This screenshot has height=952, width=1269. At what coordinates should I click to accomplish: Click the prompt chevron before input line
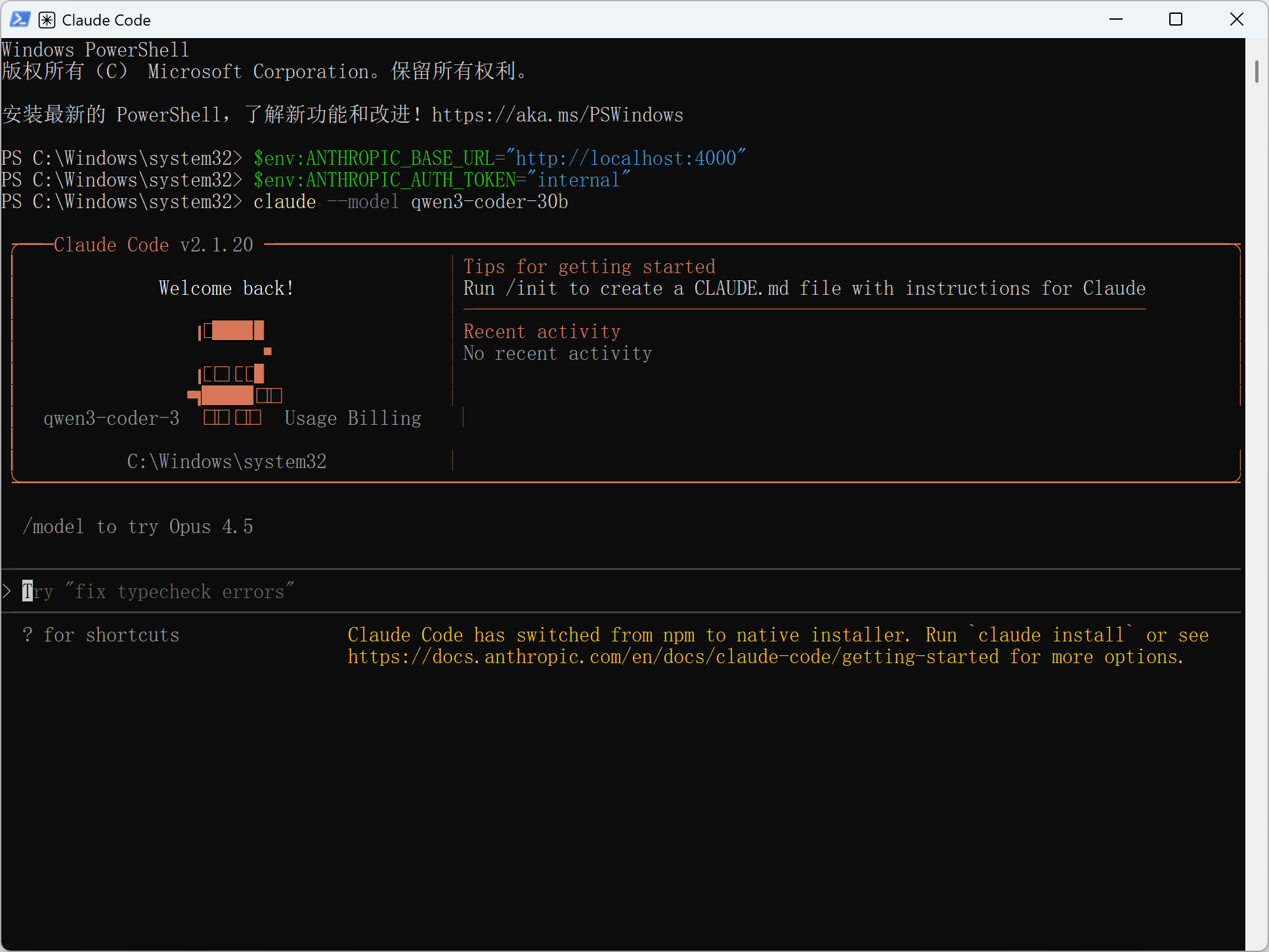[x=7, y=592]
